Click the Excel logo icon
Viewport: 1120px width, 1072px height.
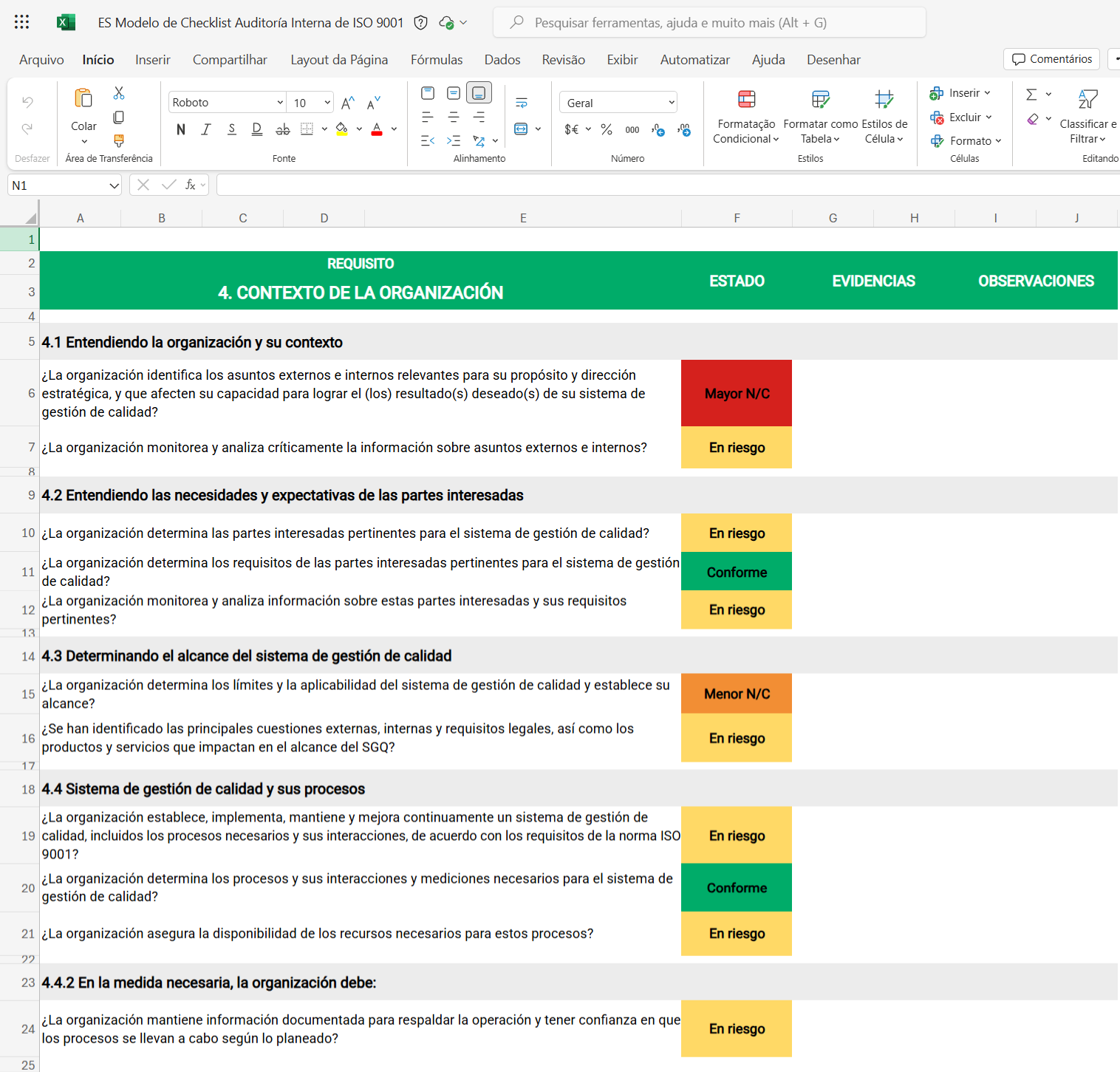click(66, 22)
